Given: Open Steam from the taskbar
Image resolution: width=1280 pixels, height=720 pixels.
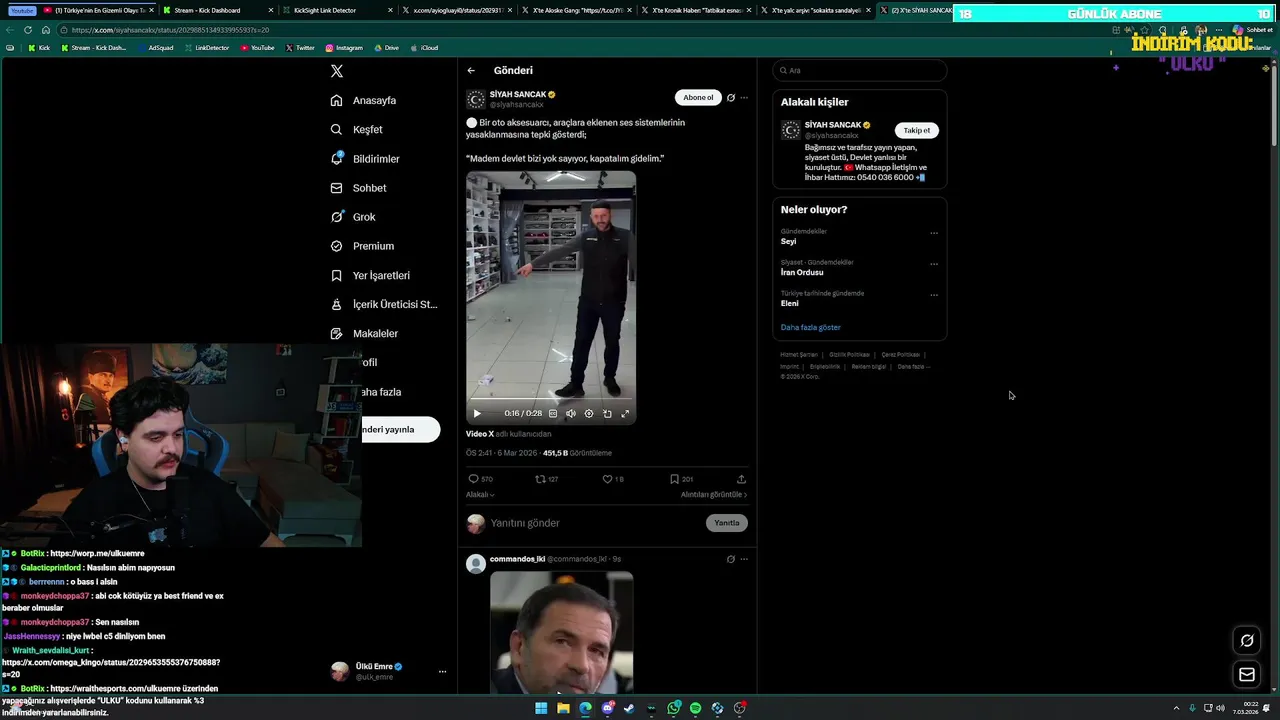Looking at the screenshot, I should (629, 708).
